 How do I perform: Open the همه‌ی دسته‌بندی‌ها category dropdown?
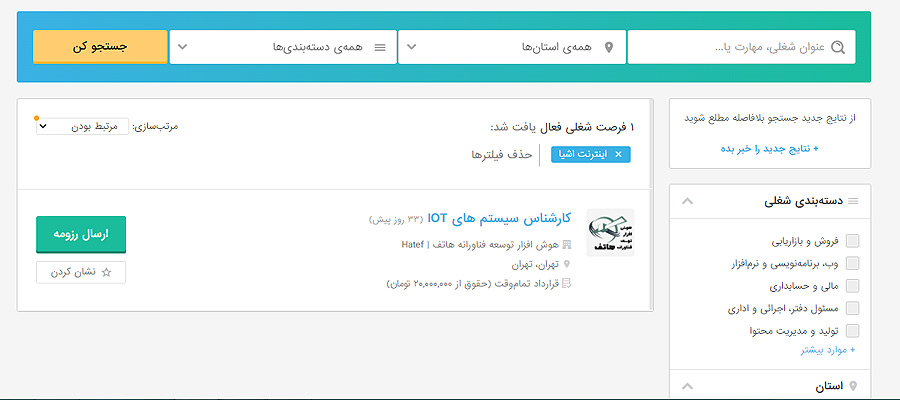pos(283,47)
